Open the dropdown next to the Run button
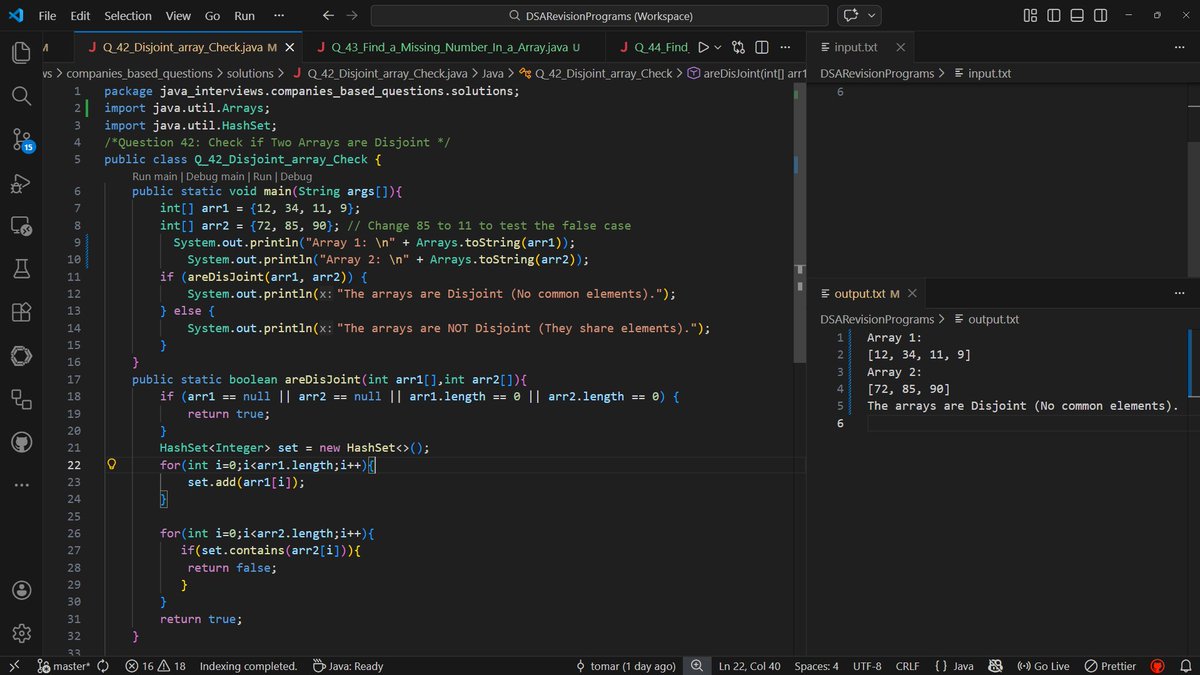This screenshot has width=1200, height=675. click(718, 47)
